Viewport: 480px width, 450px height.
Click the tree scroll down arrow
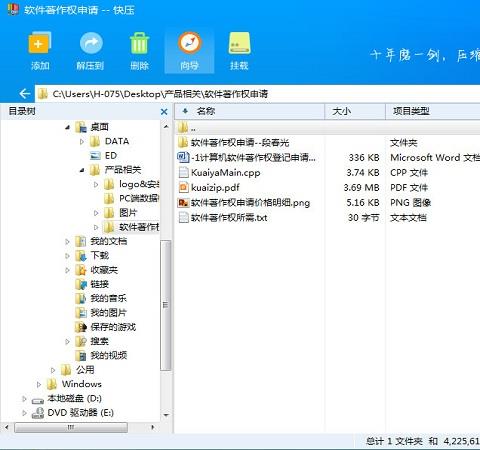coord(166,415)
